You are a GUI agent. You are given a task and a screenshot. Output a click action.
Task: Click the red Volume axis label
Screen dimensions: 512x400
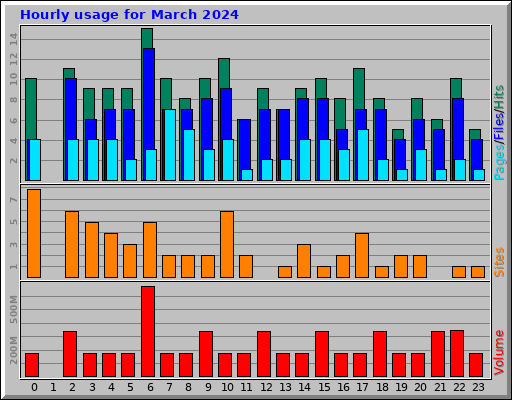(499, 353)
